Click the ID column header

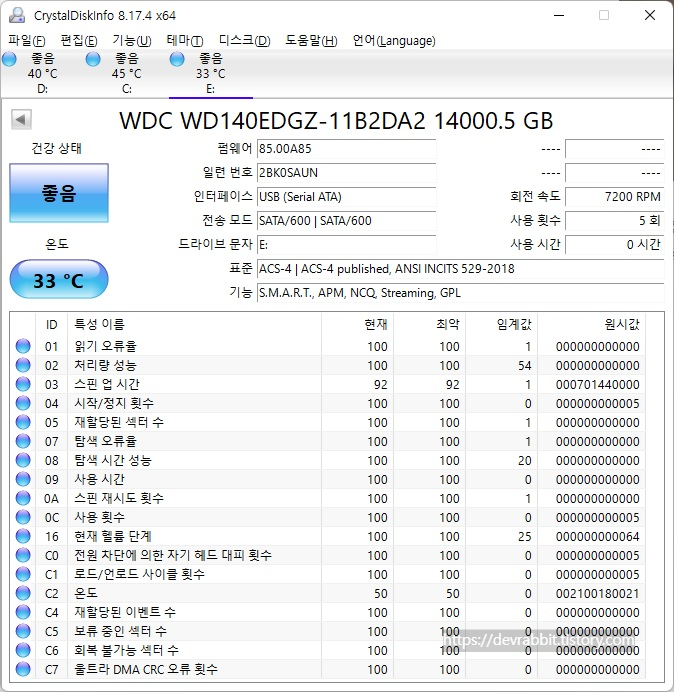51,325
